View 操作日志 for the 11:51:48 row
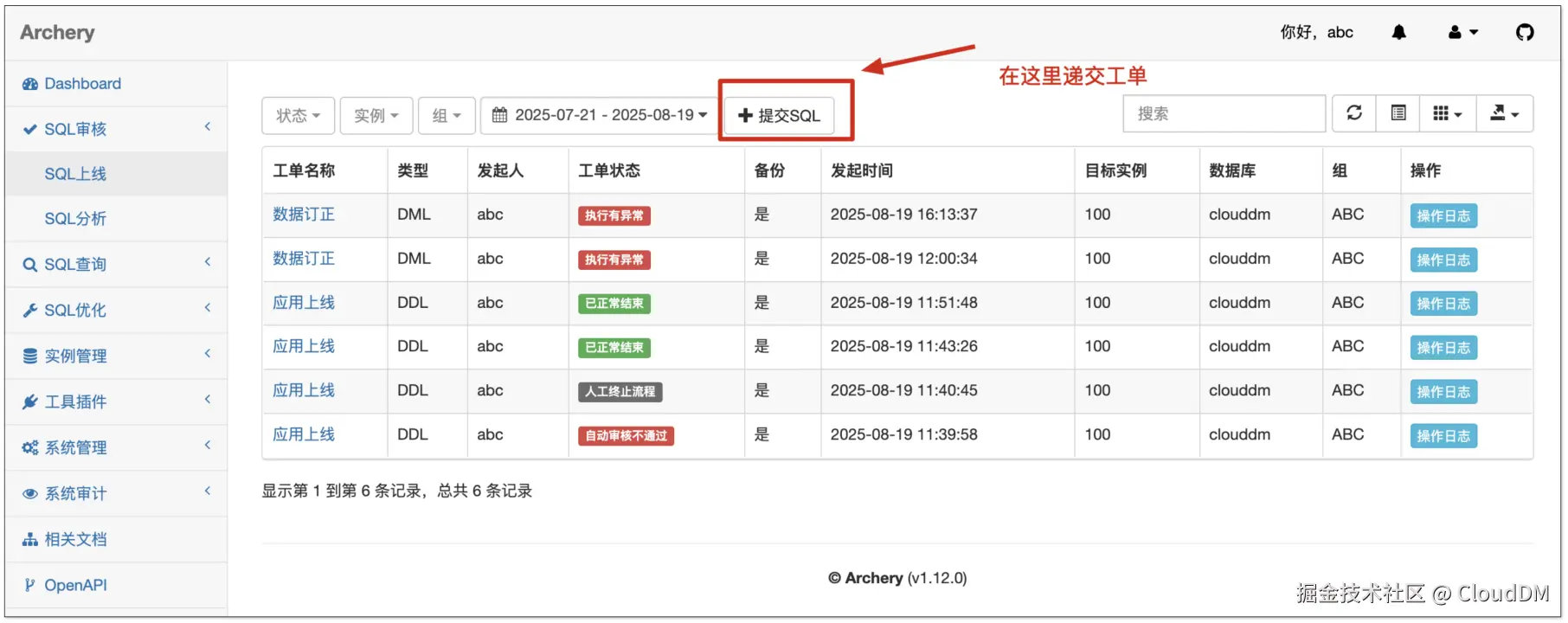 1443,304
